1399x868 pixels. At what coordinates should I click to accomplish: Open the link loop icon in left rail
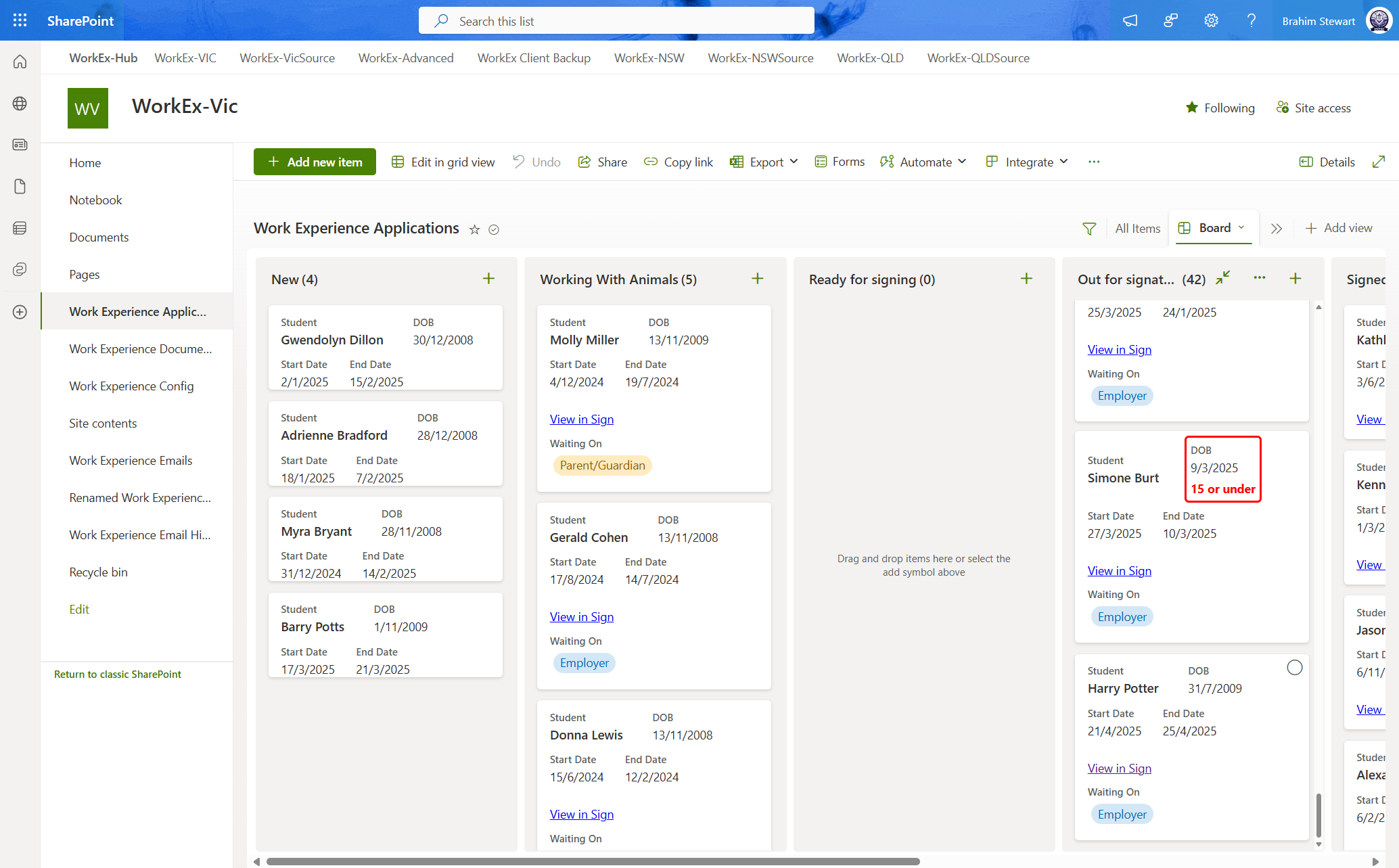click(x=20, y=270)
